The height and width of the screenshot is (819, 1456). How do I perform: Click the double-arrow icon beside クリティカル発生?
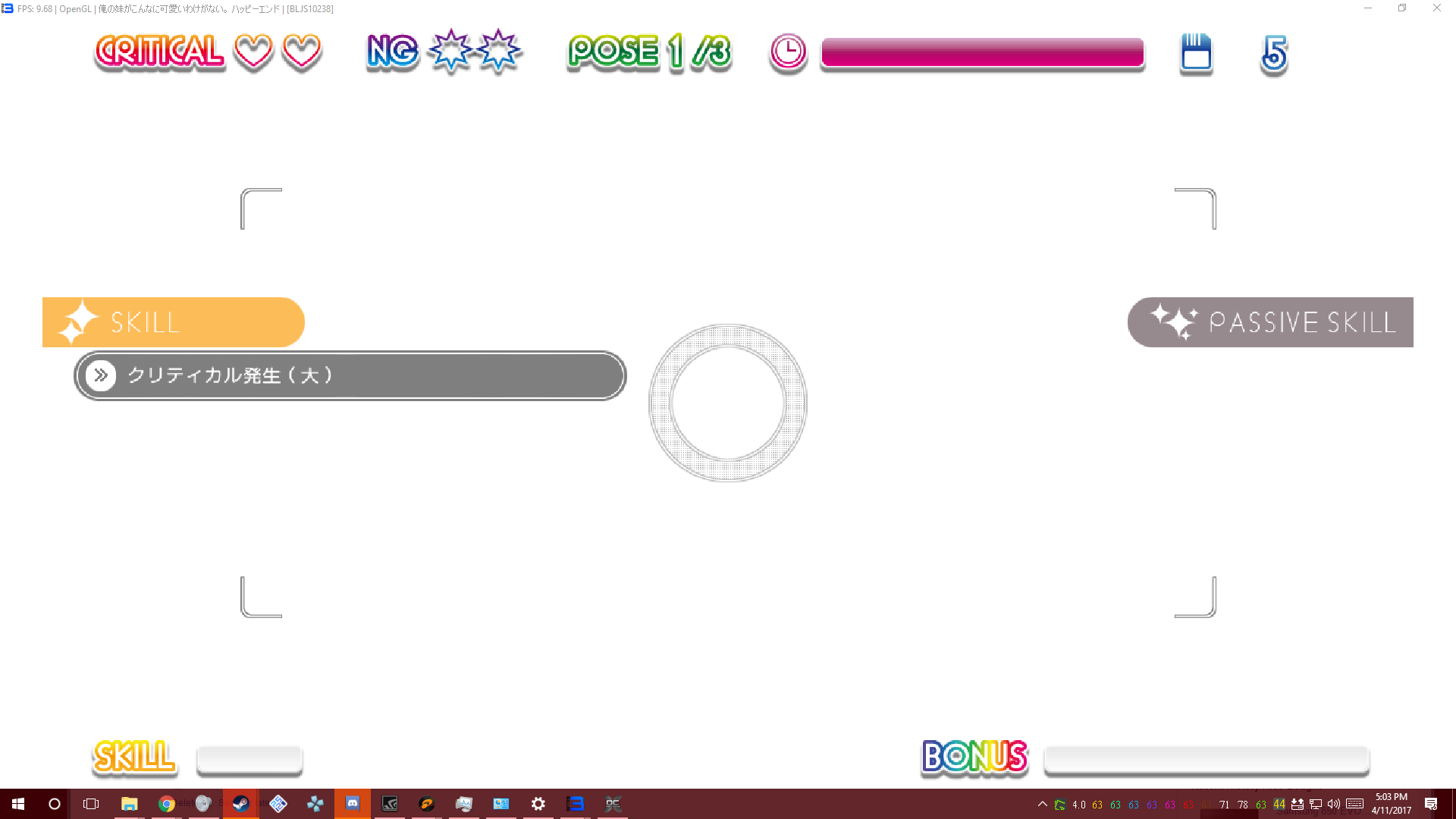(x=101, y=375)
